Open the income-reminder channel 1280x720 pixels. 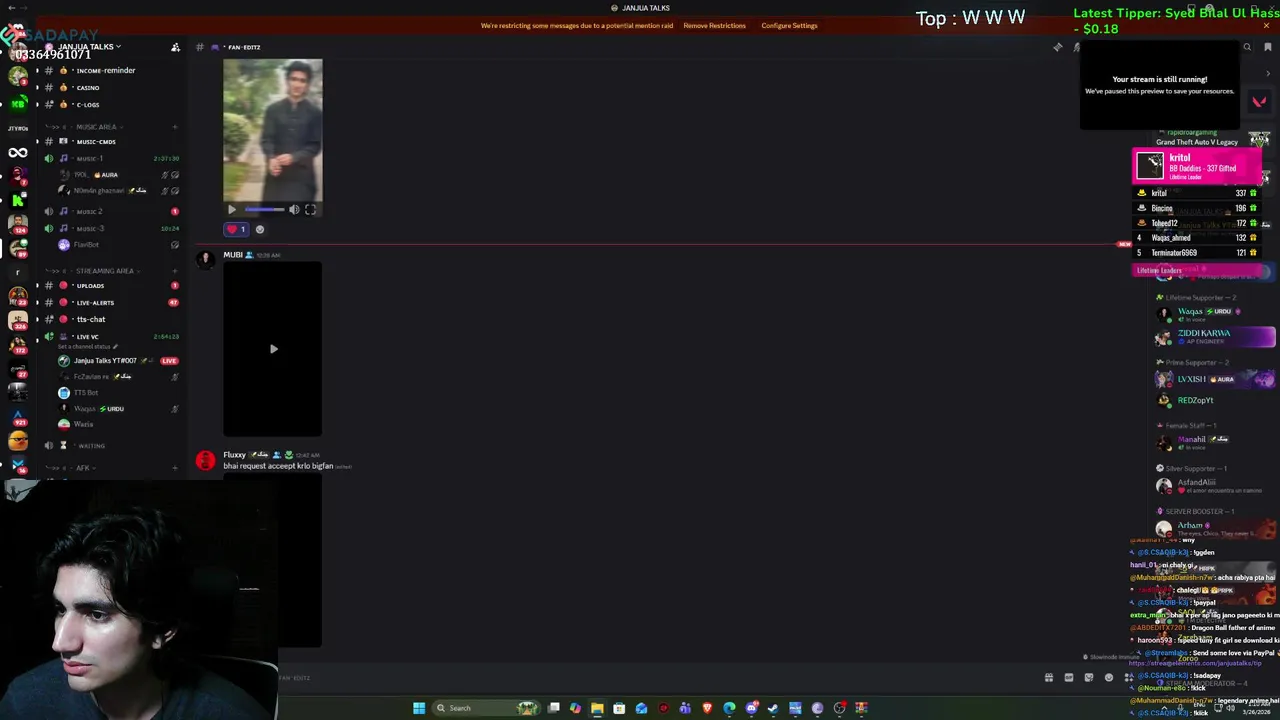105,70
